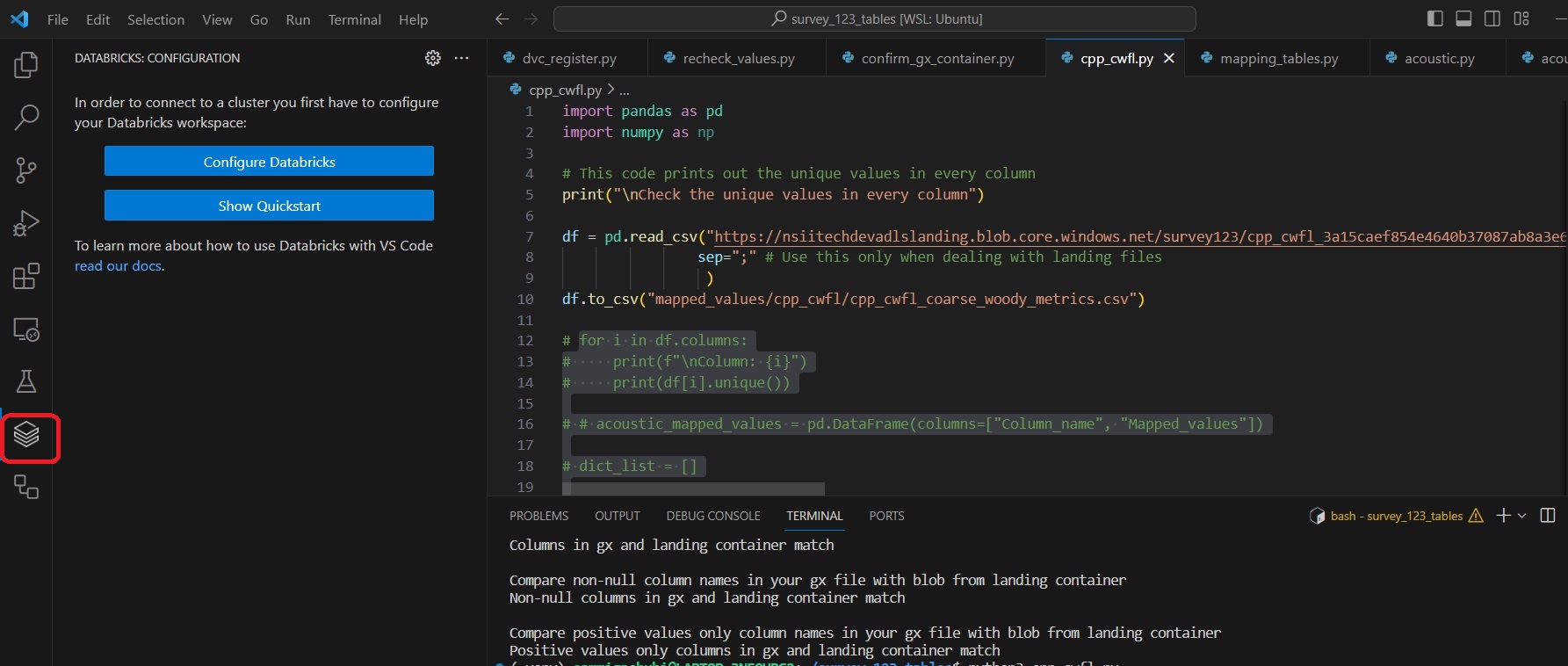The width and height of the screenshot is (1568, 666).
Task: Show the PROBLEMS panel tab
Action: [x=538, y=516]
